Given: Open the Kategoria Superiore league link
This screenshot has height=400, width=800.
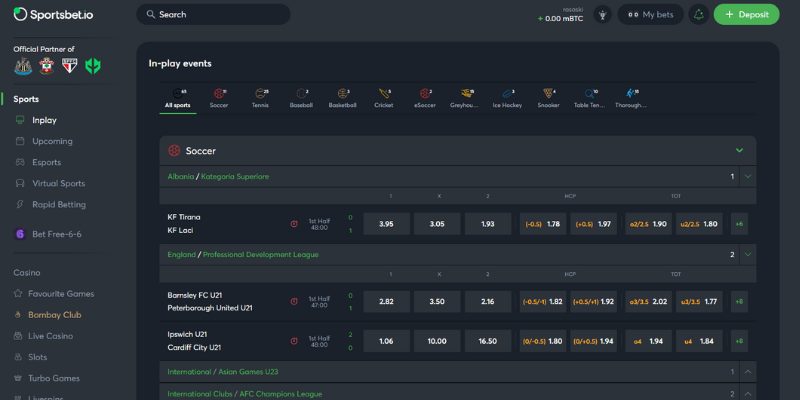Looking at the screenshot, I should click(x=235, y=177).
